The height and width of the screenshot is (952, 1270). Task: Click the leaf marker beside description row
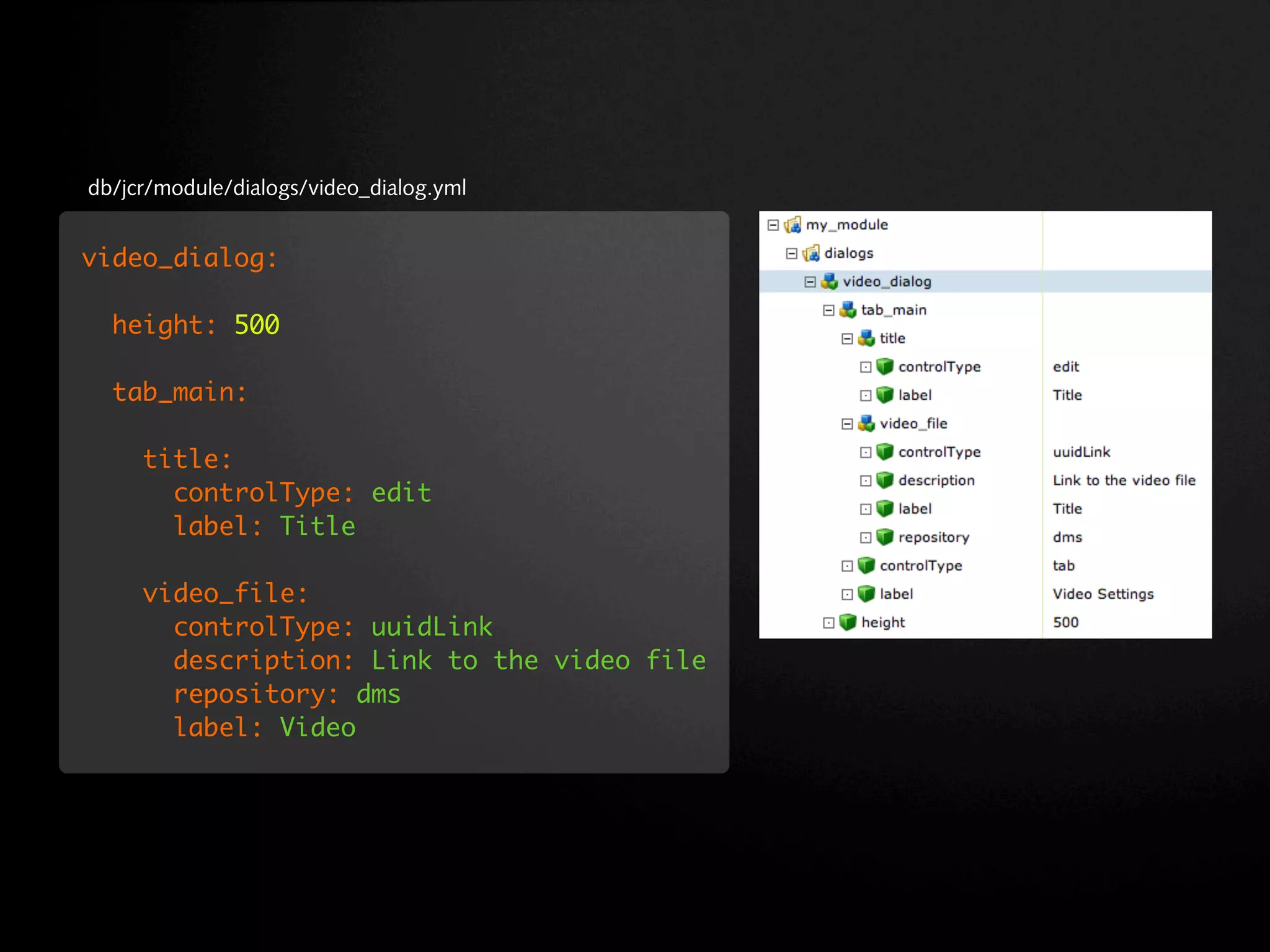[866, 481]
